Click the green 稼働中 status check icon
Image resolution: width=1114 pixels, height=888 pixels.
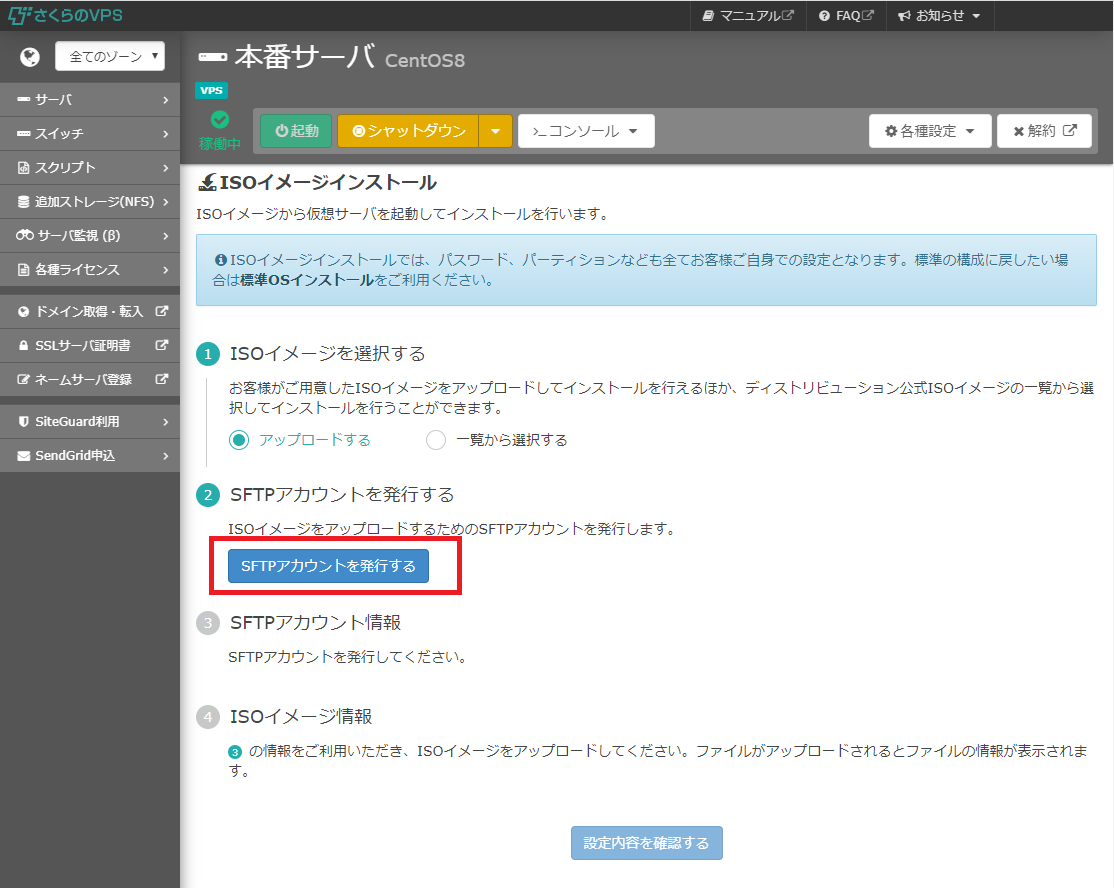(220, 120)
